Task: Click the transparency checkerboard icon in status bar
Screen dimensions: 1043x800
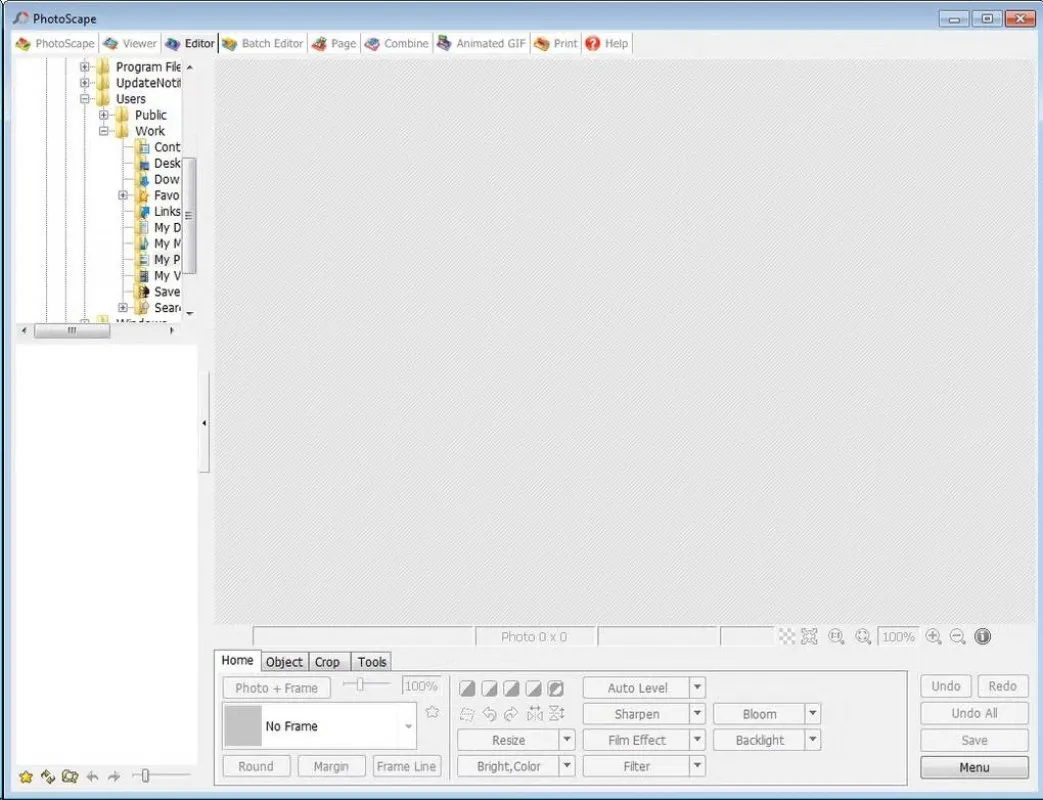Action: pyautogui.click(x=787, y=636)
